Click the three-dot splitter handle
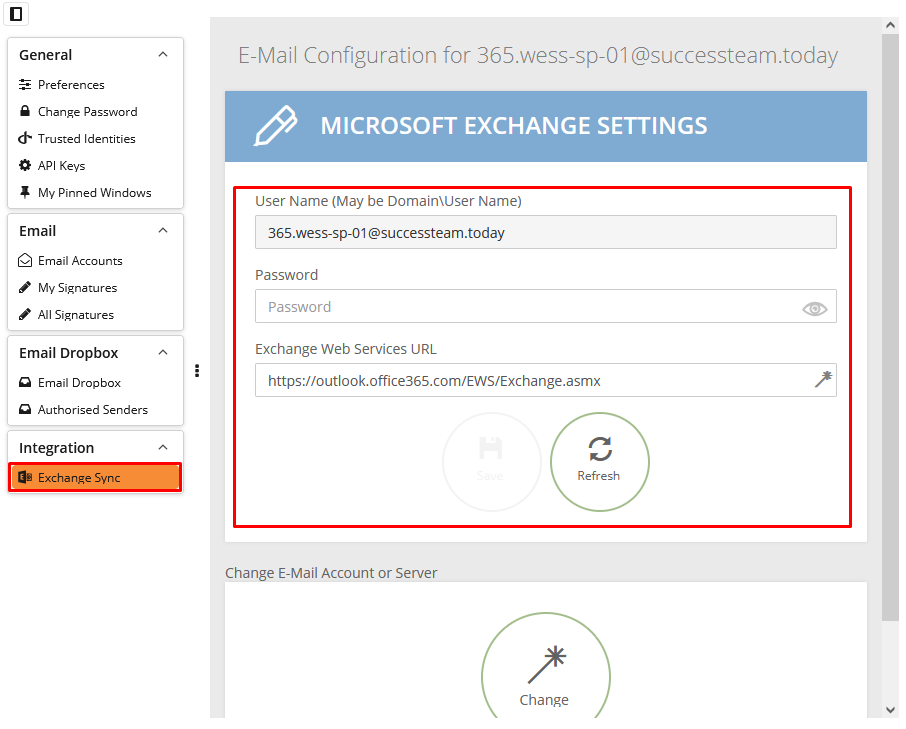 tap(197, 371)
